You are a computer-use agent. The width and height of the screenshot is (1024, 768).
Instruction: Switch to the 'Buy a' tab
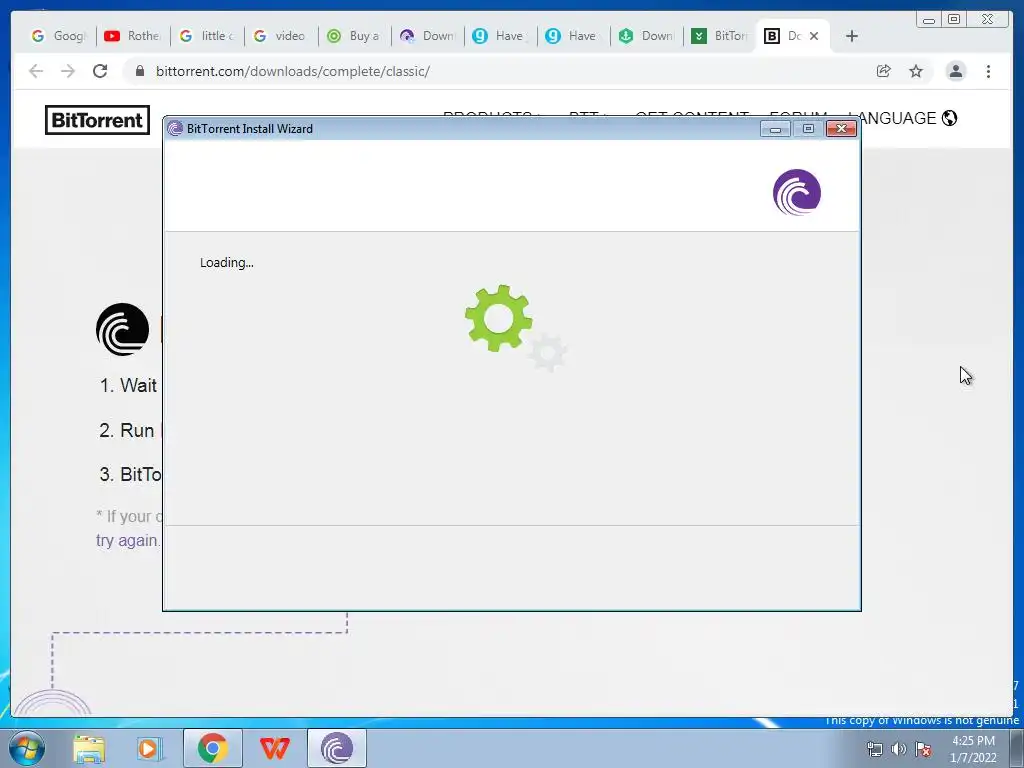[353, 36]
